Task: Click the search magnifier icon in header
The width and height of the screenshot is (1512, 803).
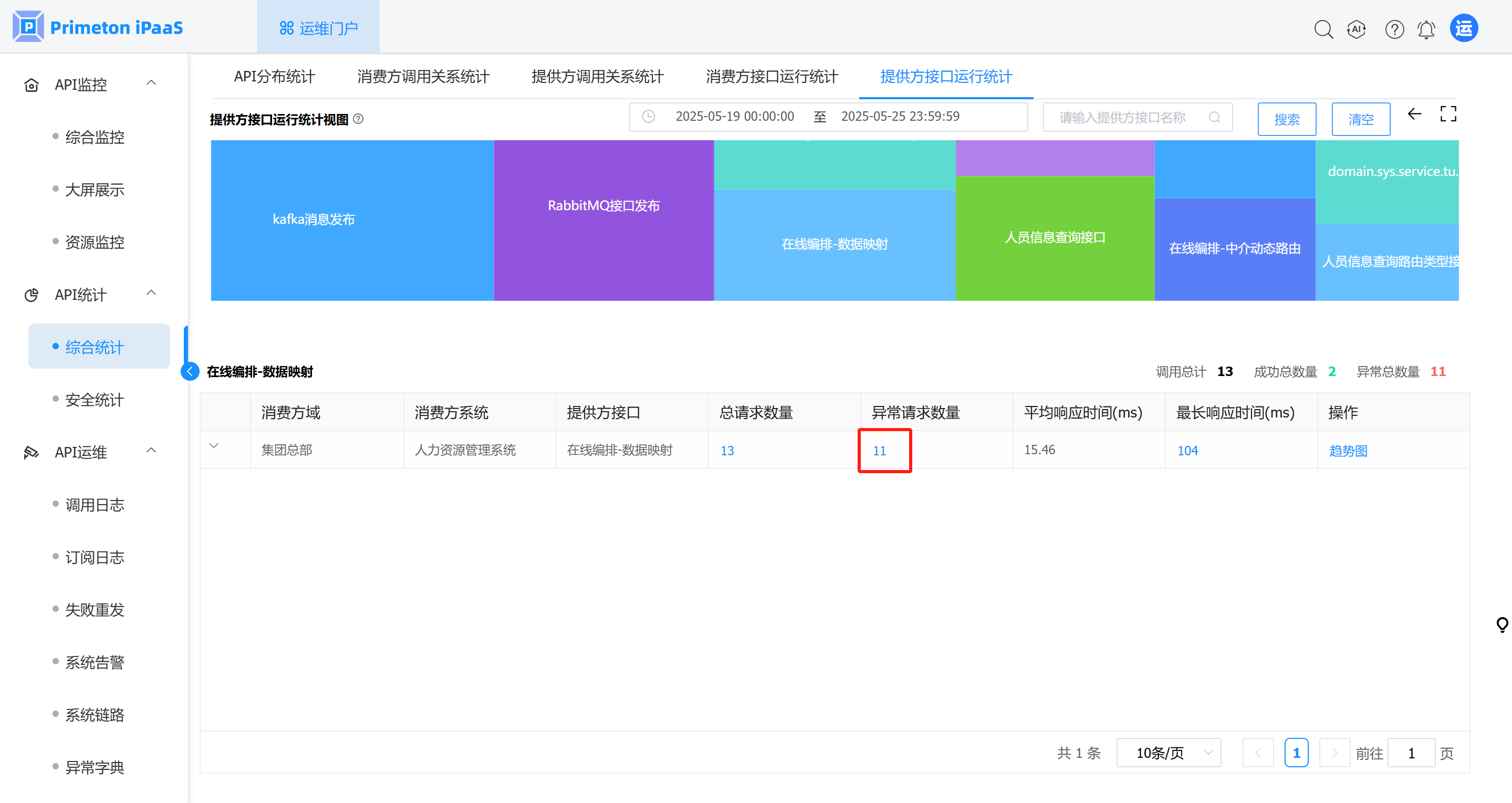Action: tap(1323, 29)
